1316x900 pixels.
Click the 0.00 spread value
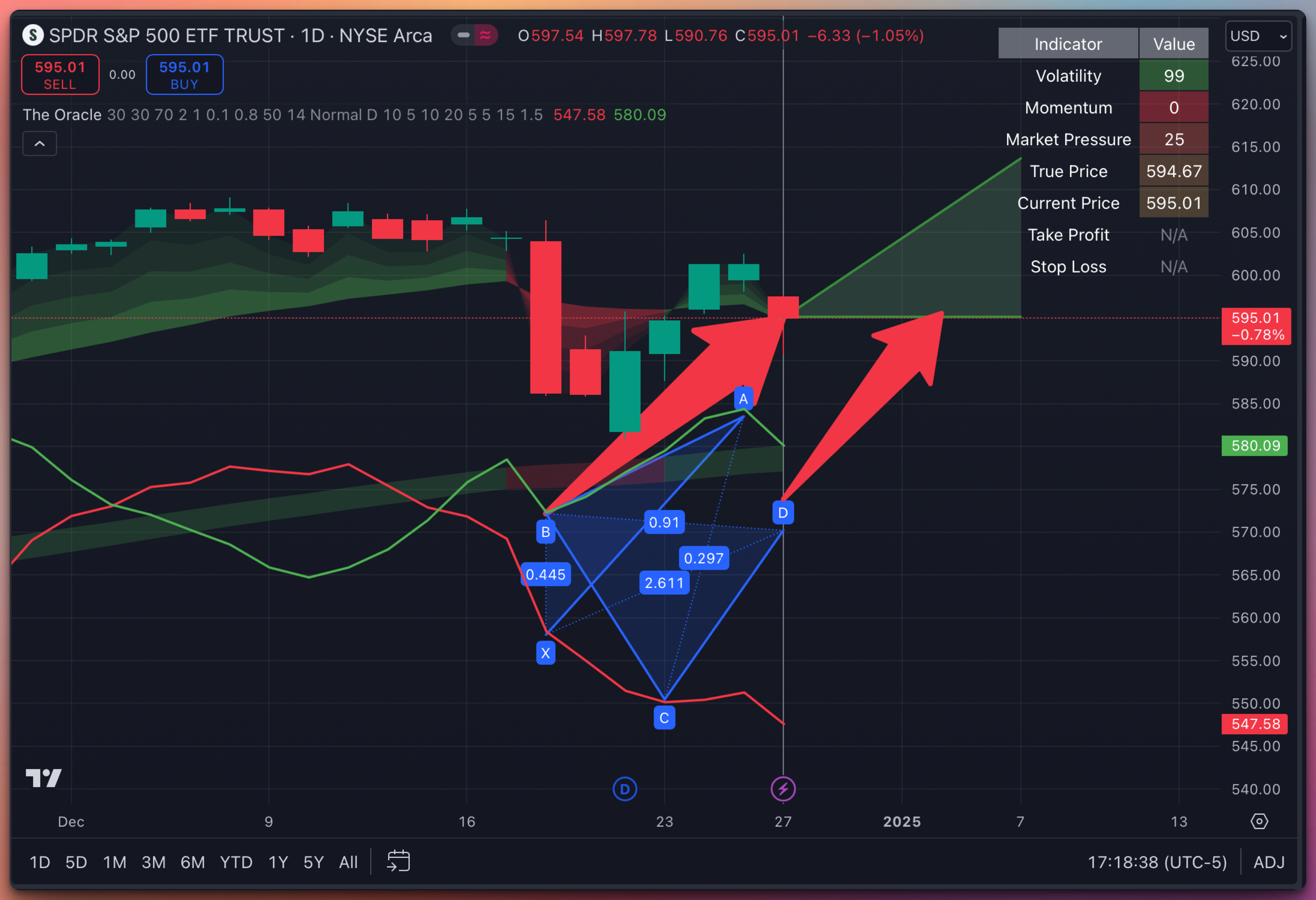click(x=122, y=75)
